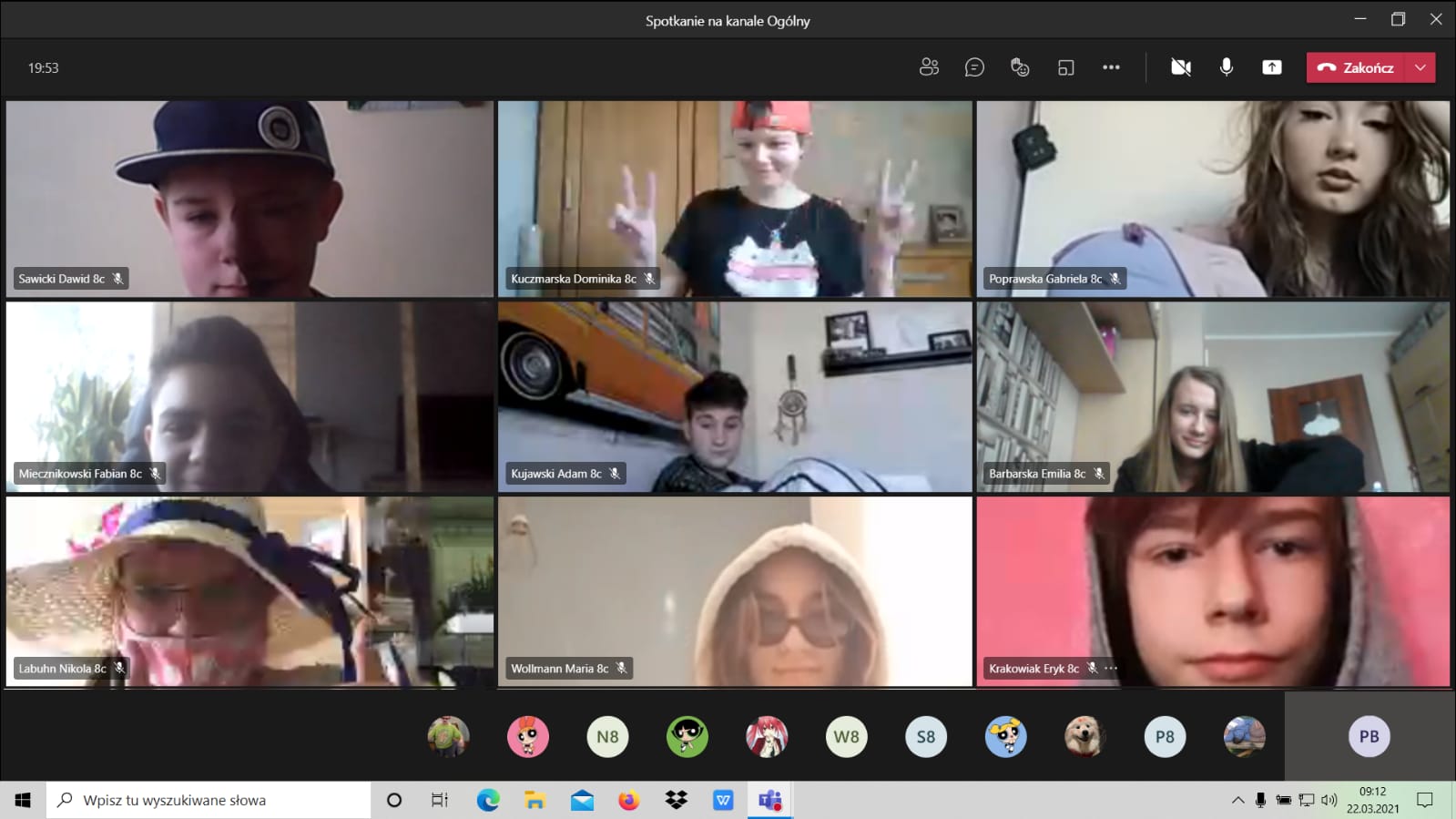Select the red-haired anime participant avatar

(x=767, y=736)
